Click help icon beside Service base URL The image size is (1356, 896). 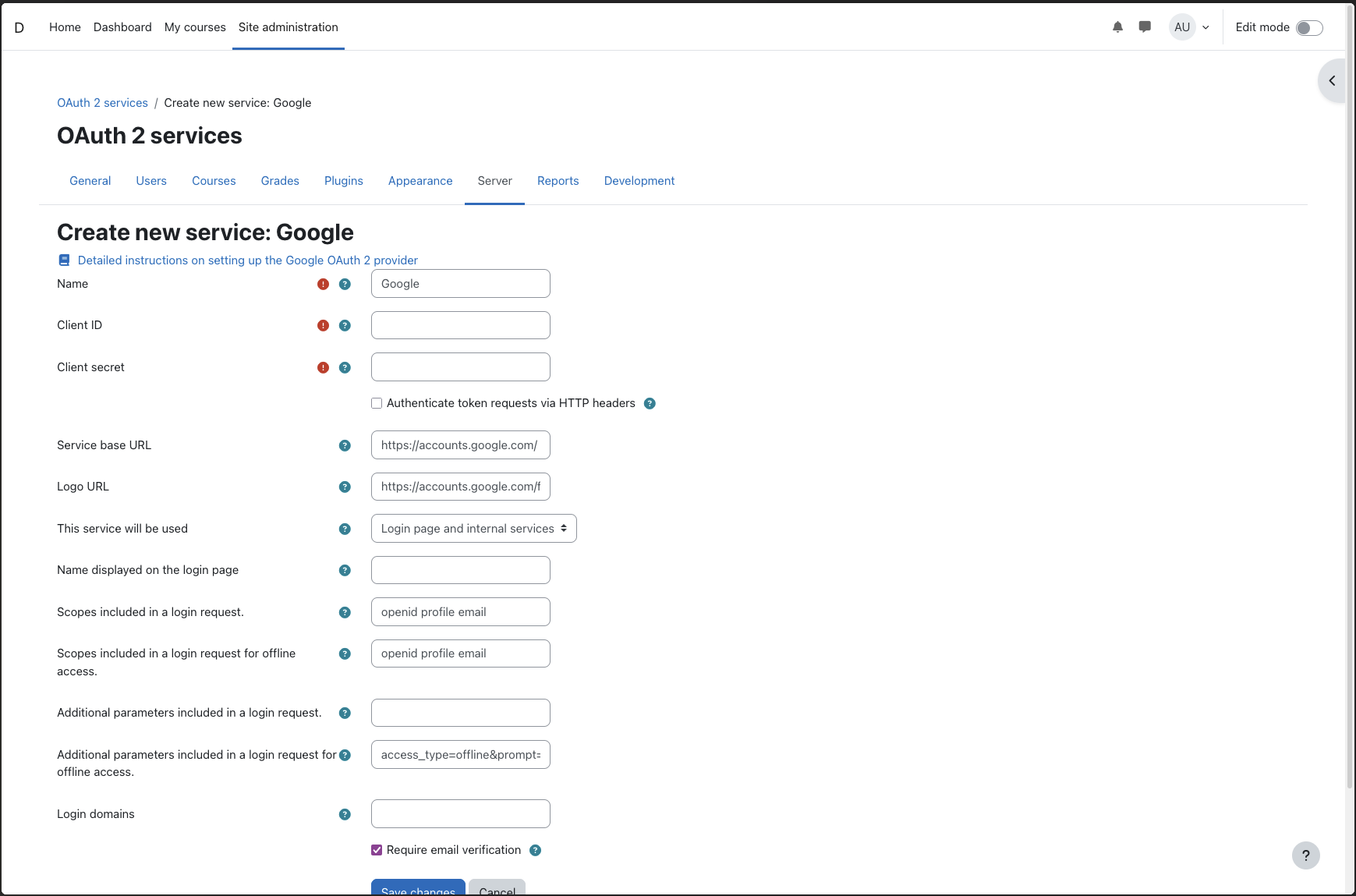click(345, 446)
